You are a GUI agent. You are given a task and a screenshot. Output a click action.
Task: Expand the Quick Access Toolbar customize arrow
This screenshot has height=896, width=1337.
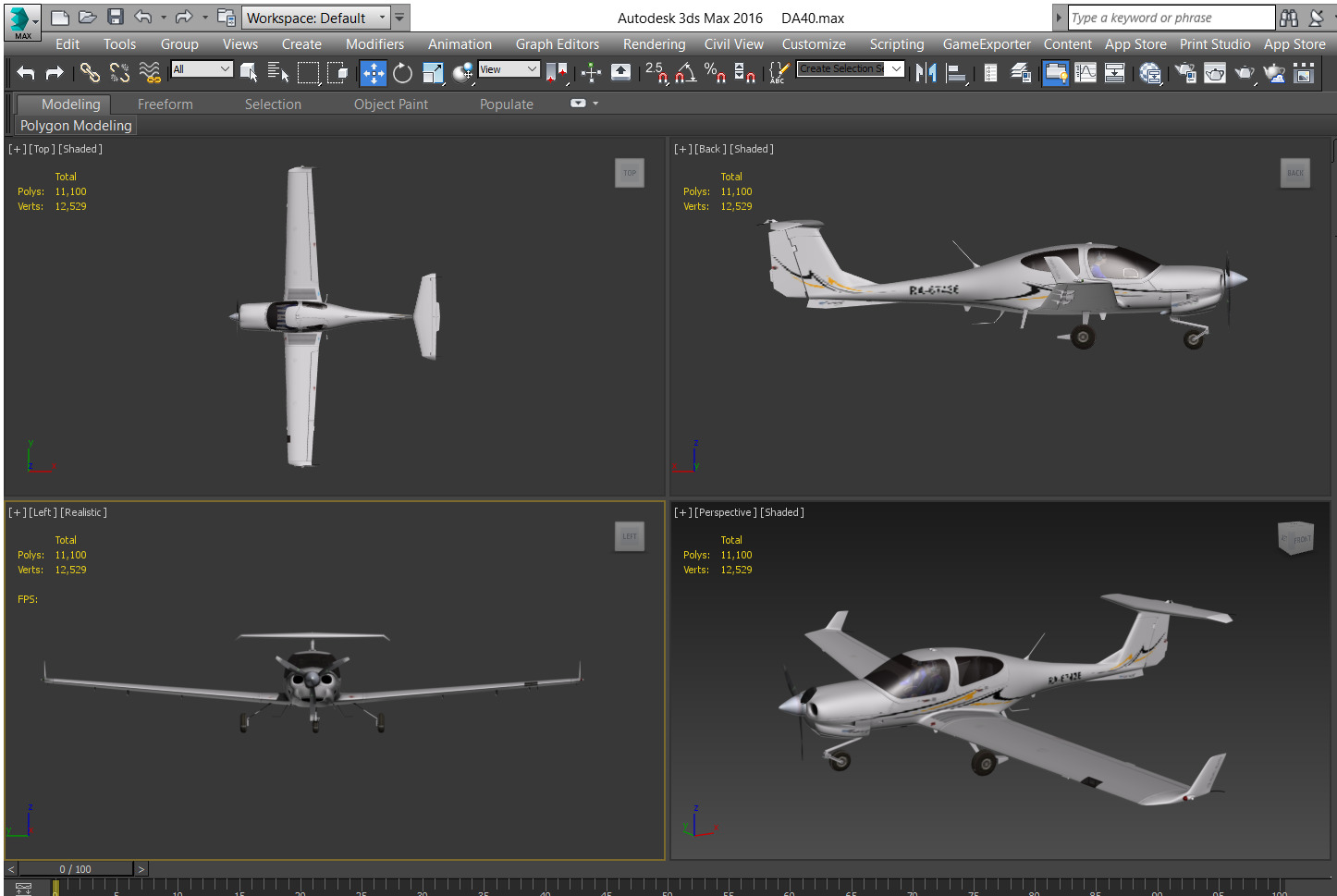[x=400, y=18]
